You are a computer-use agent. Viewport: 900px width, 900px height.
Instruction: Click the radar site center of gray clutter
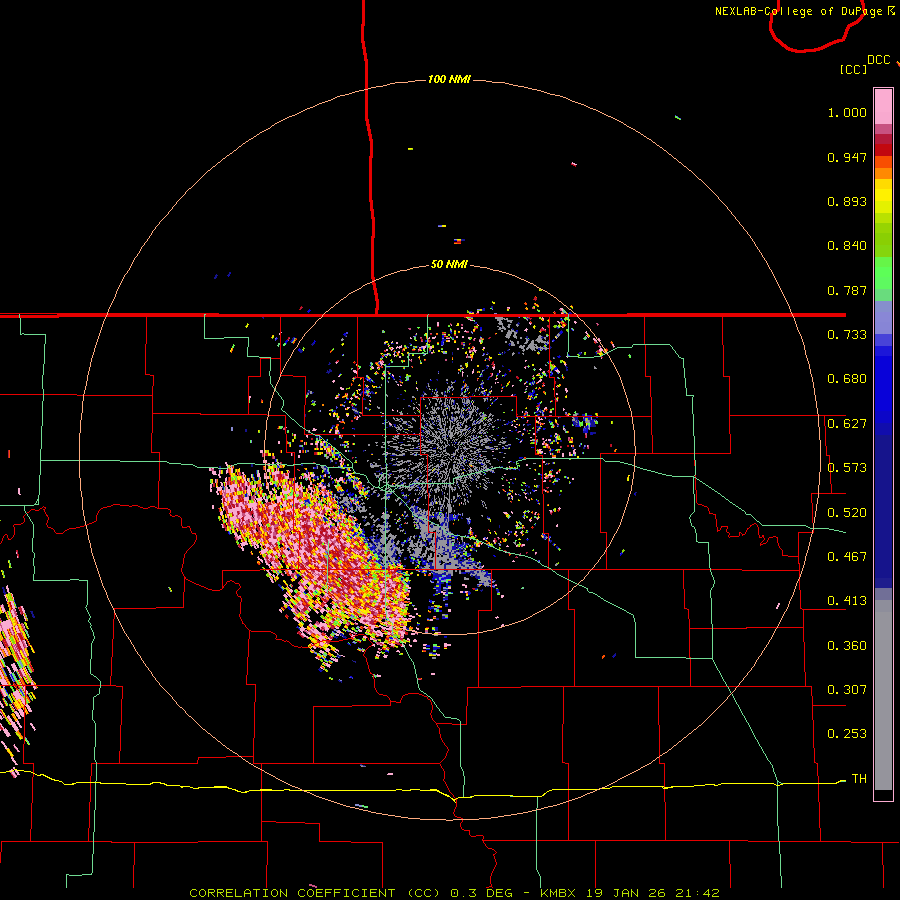coord(451,449)
